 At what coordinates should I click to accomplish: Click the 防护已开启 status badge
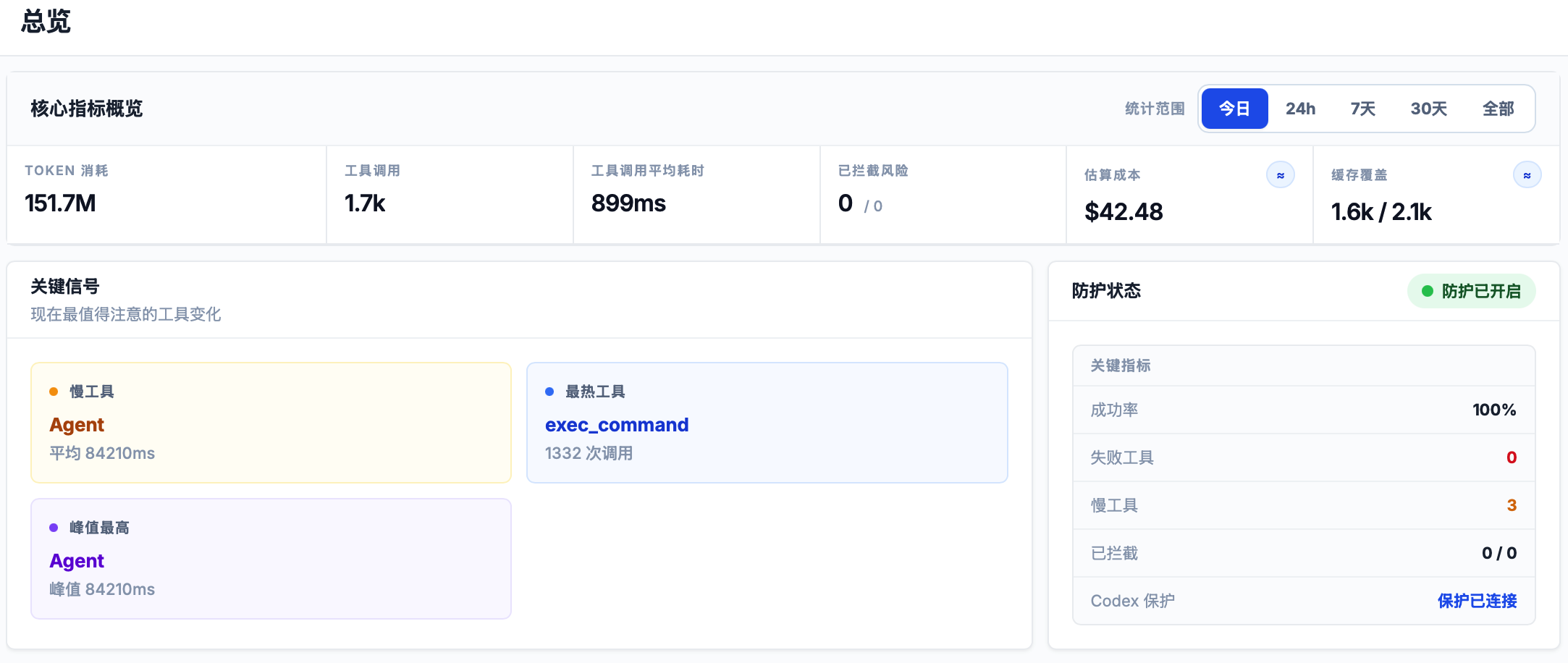pos(1471,291)
